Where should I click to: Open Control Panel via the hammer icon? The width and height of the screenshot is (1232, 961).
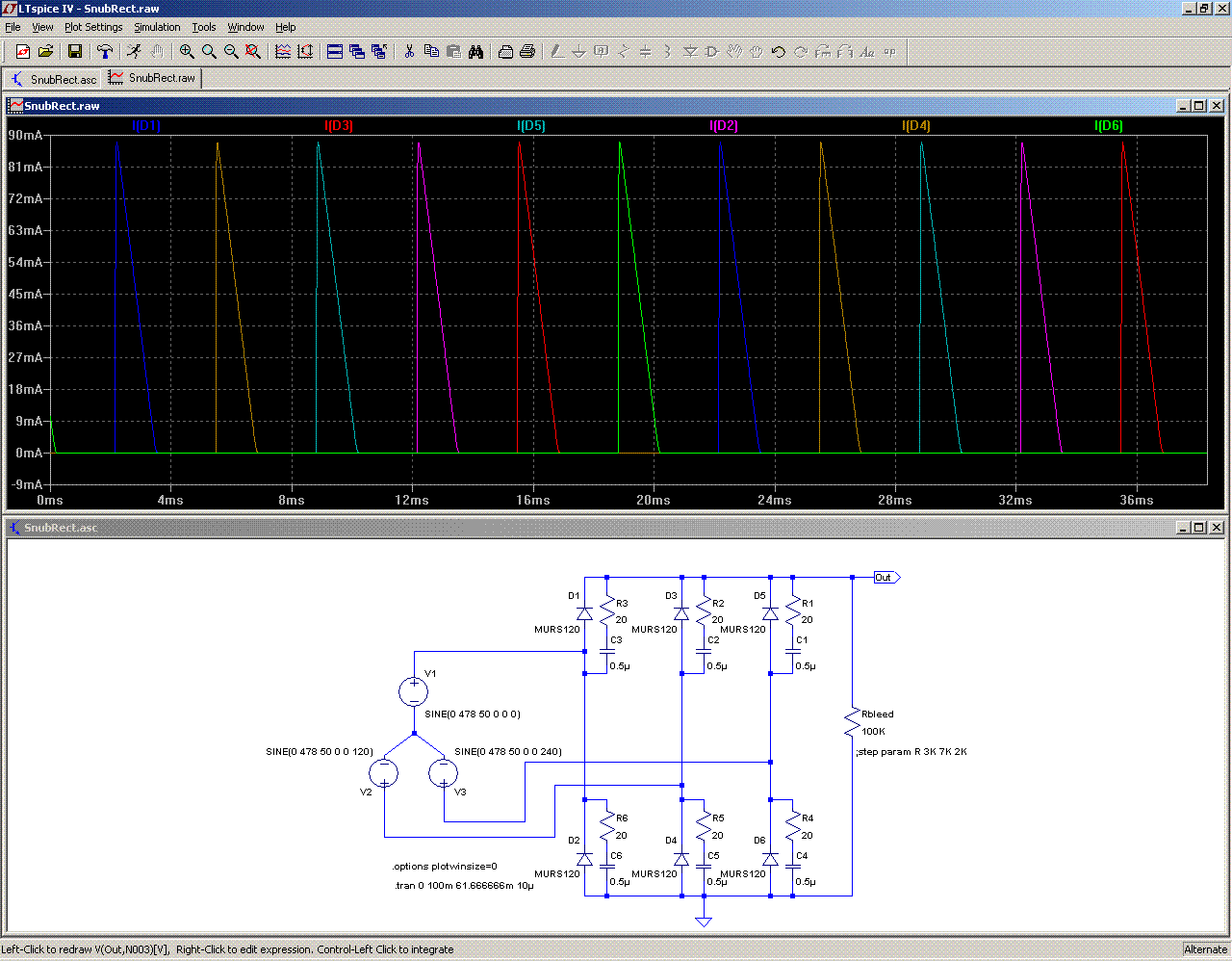click(105, 51)
